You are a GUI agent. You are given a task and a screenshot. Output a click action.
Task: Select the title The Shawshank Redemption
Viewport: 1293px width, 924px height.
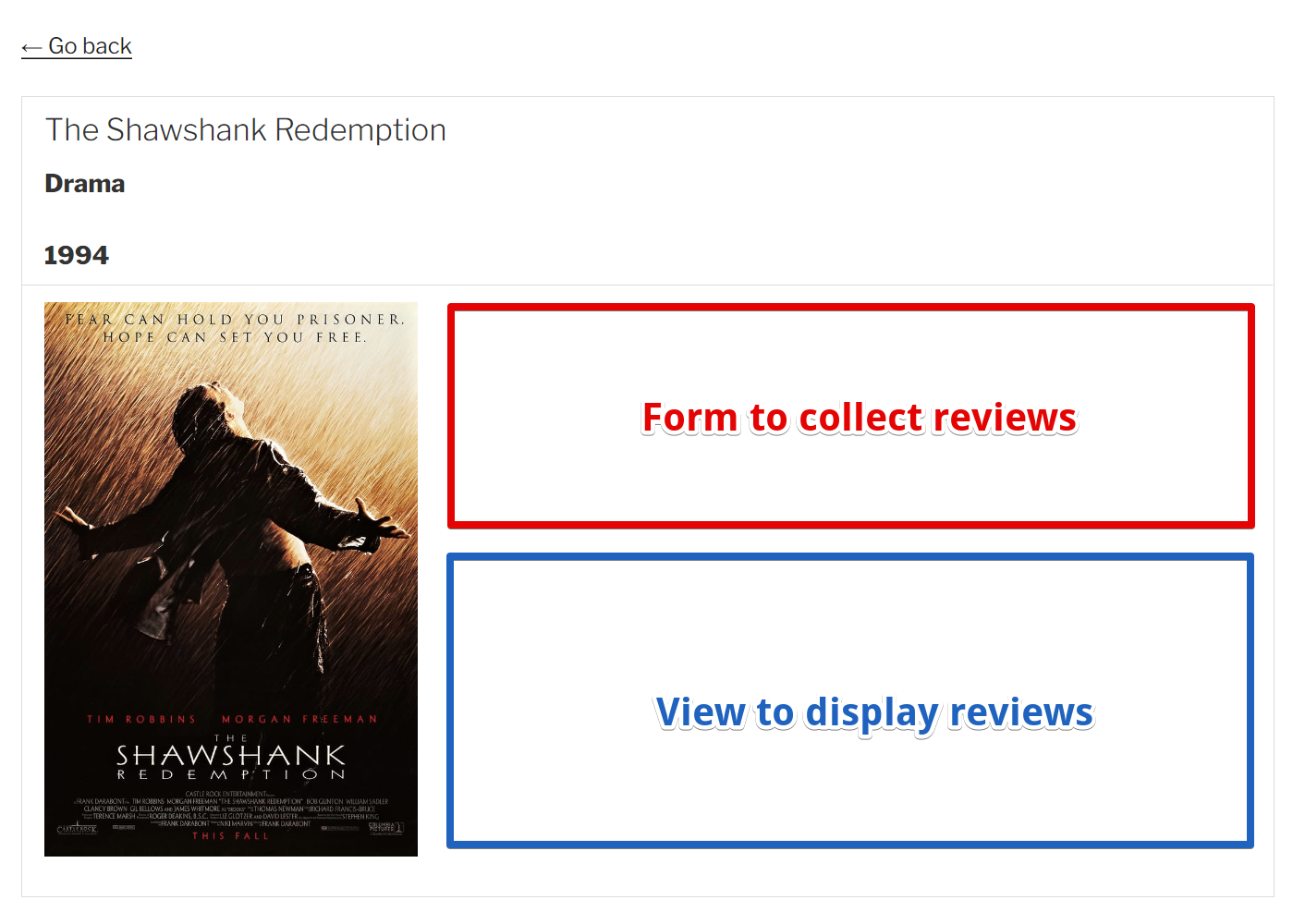click(246, 130)
